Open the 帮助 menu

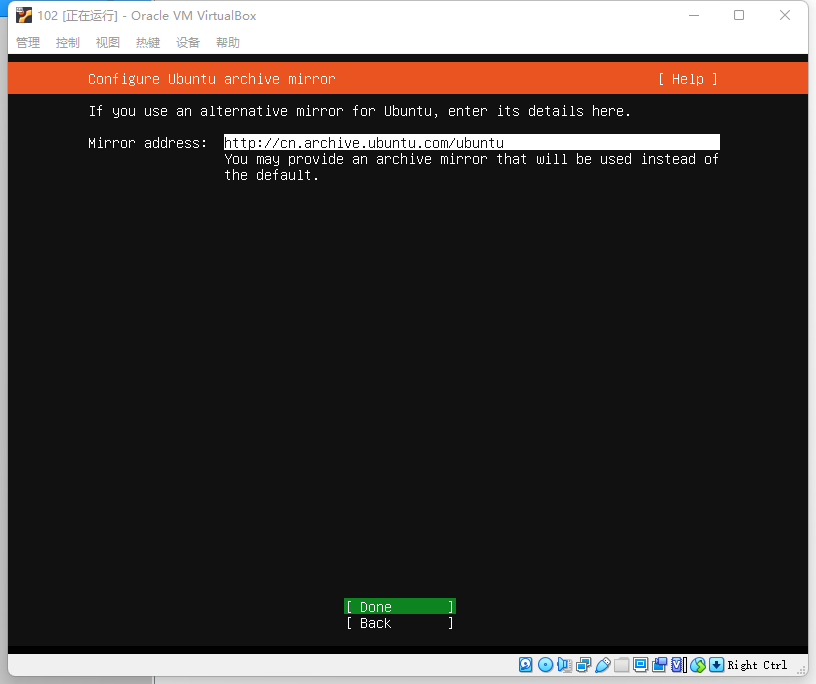tap(228, 43)
